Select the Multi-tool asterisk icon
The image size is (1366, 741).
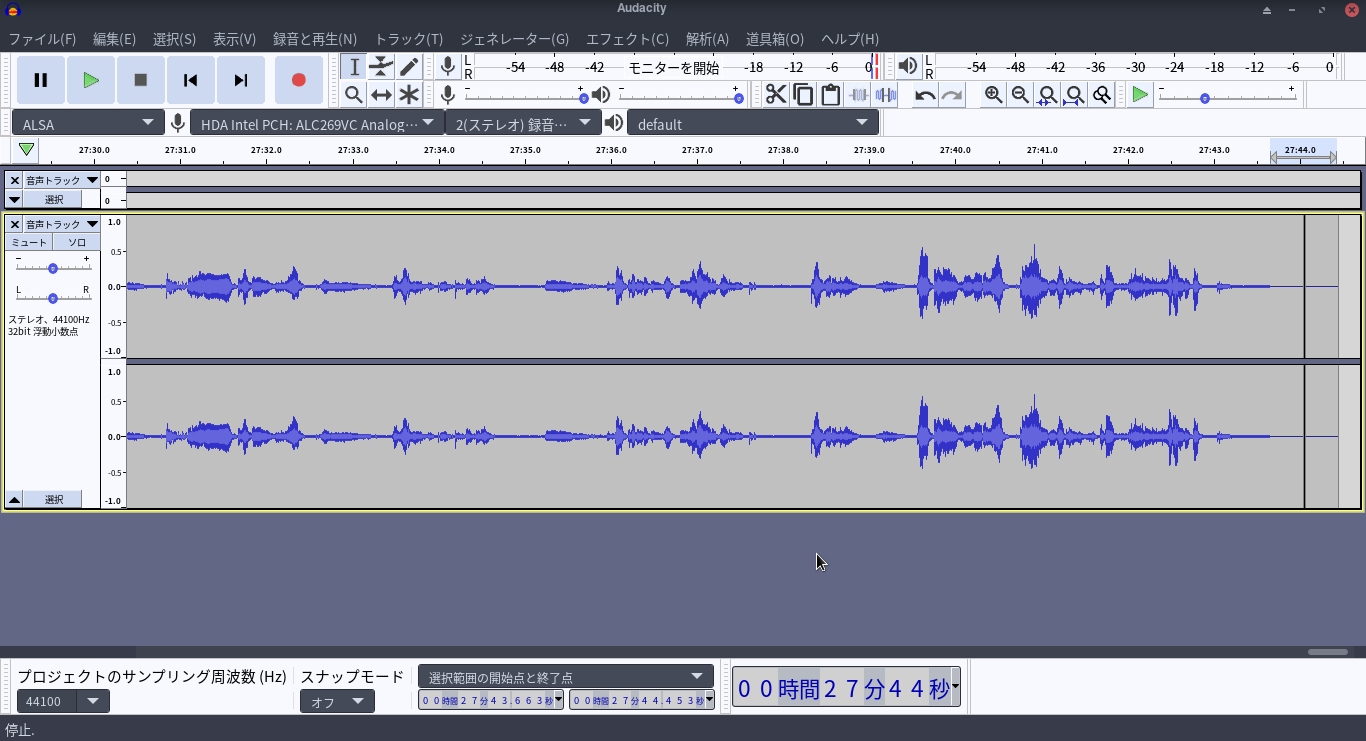[x=409, y=95]
